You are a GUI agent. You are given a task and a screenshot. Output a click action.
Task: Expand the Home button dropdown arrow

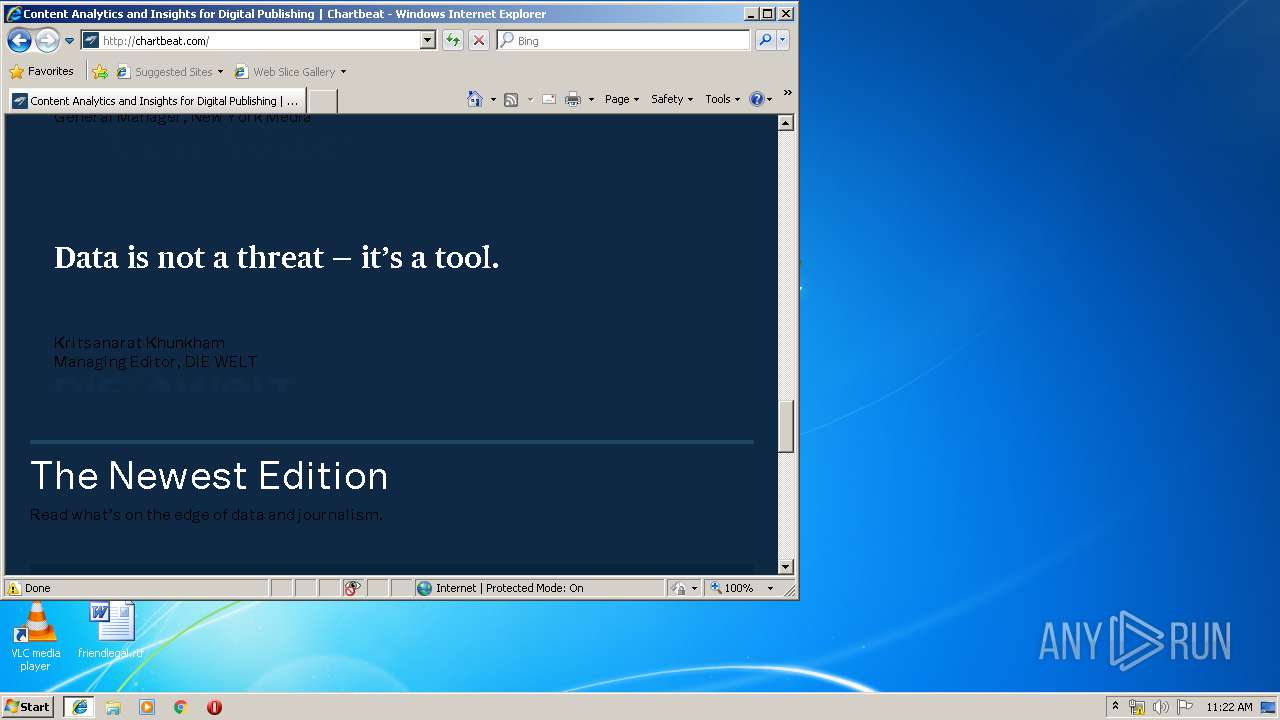pyautogui.click(x=493, y=99)
